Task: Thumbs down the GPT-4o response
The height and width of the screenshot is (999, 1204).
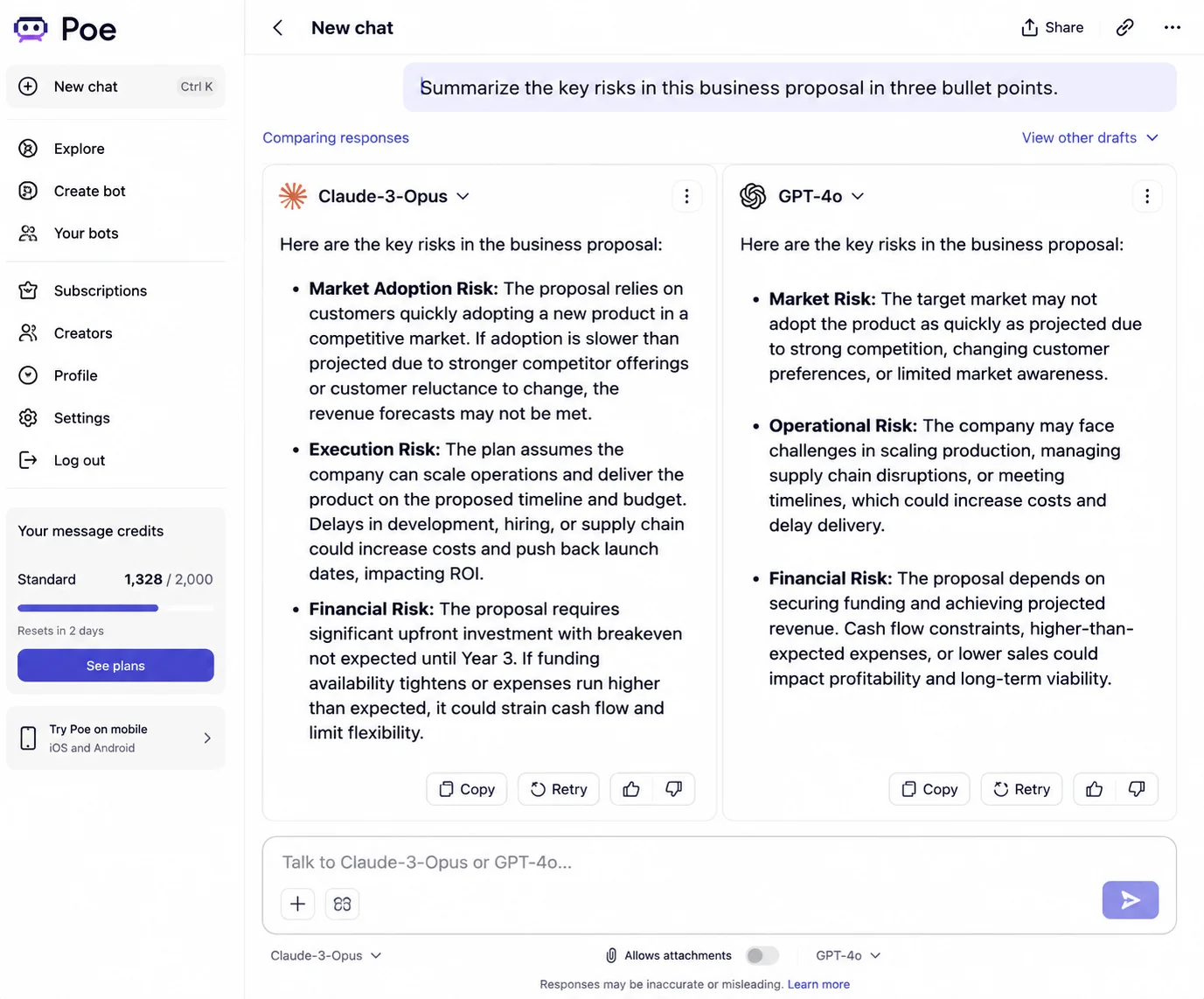Action: click(x=1137, y=789)
